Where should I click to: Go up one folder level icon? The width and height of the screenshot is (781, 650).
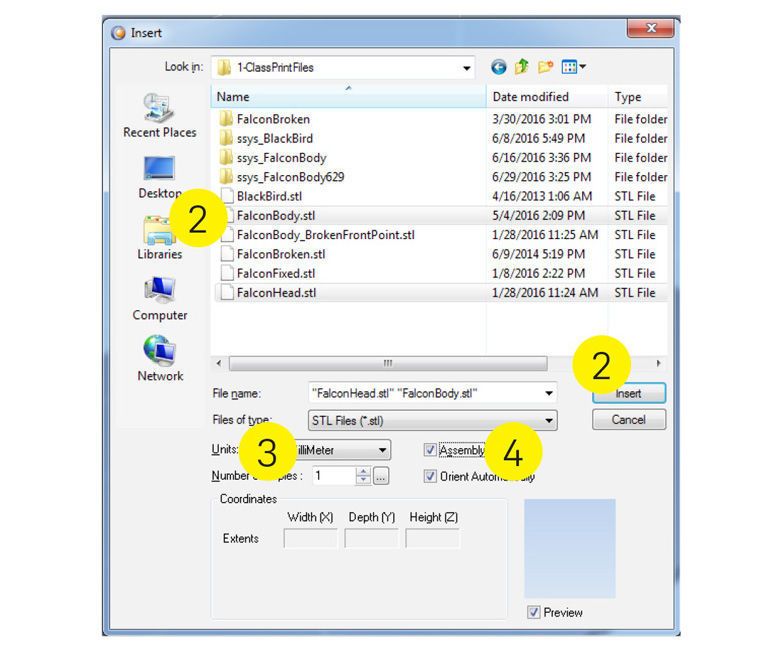[x=521, y=67]
